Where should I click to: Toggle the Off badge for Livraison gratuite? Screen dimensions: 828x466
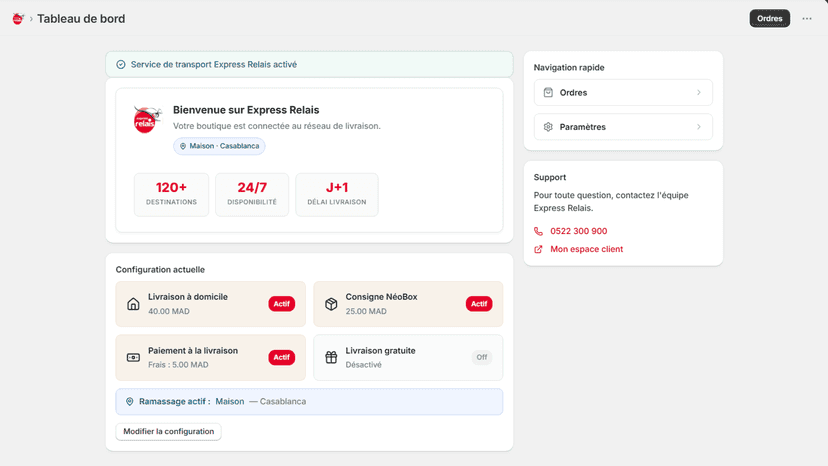pos(482,357)
